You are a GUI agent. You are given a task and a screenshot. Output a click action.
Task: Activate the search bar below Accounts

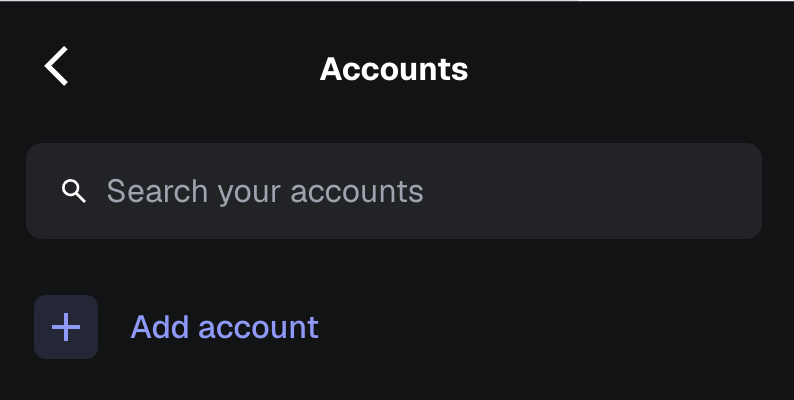(394, 191)
